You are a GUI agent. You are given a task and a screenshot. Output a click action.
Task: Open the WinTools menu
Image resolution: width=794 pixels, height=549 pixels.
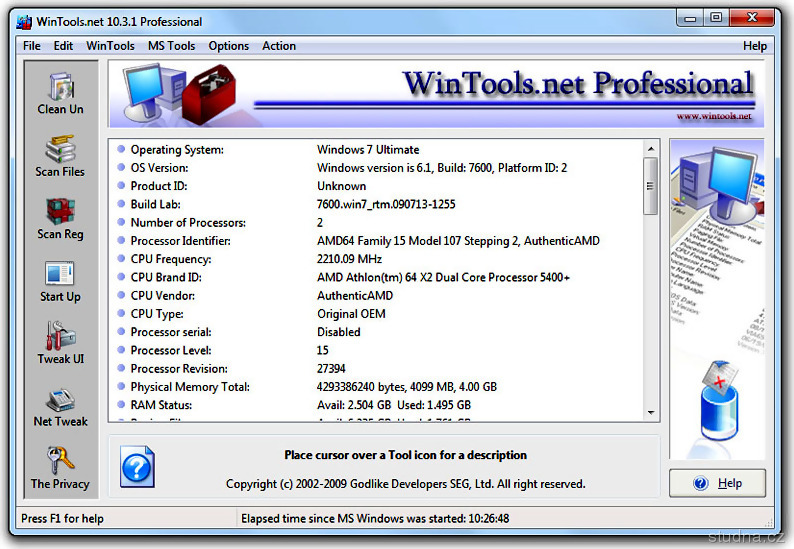[110, 46]
